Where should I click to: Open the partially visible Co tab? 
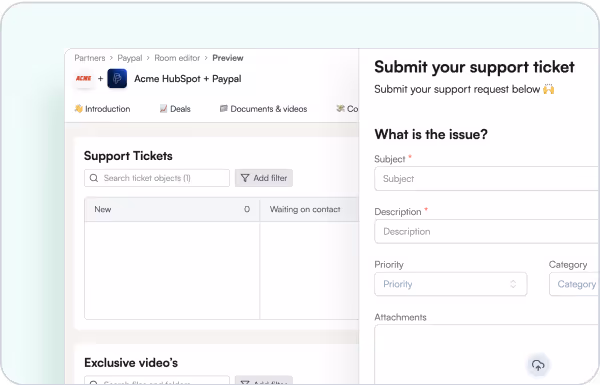[x=347, y=109]
